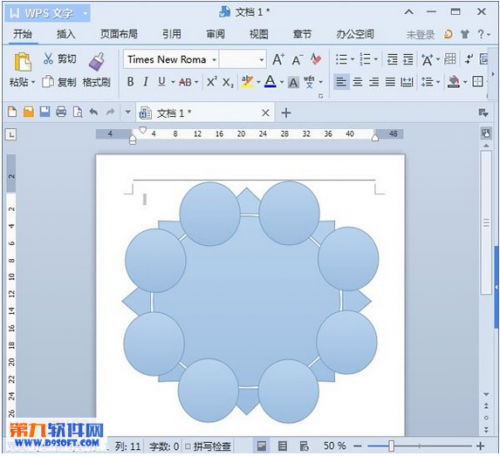500x456 pixels.
Task: Open the font size dropdown
Action: click(x=262, y=60)
